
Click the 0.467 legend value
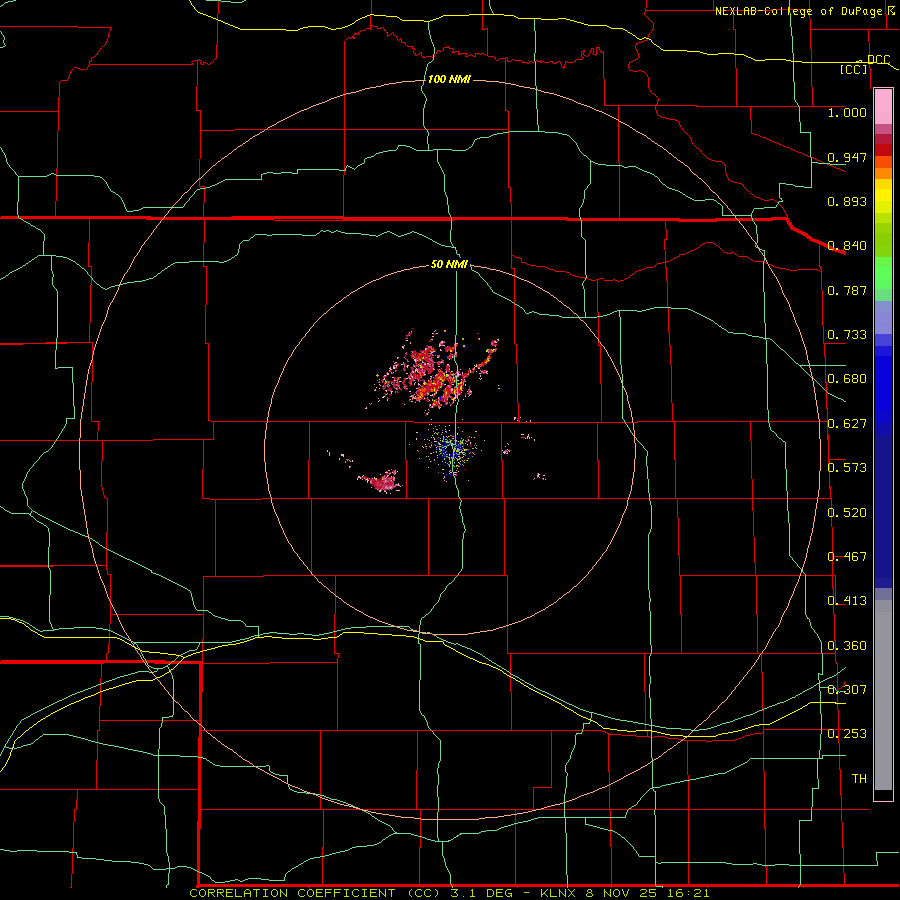click(x=847, y=557)
